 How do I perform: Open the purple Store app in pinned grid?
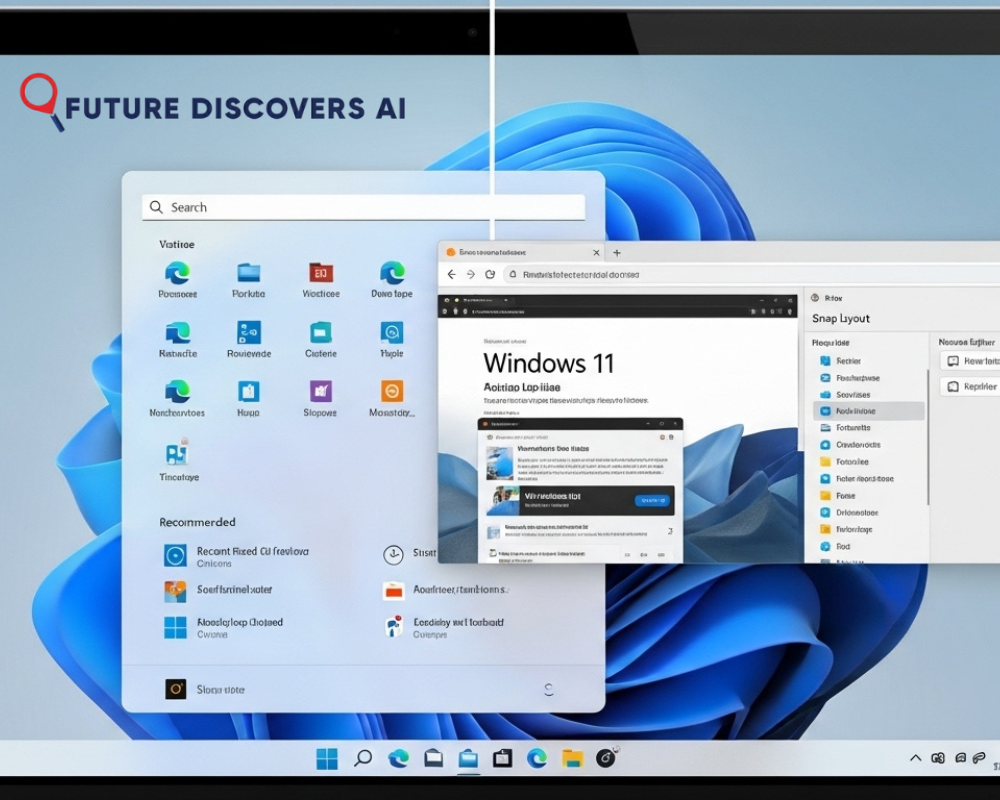(321, 391)
